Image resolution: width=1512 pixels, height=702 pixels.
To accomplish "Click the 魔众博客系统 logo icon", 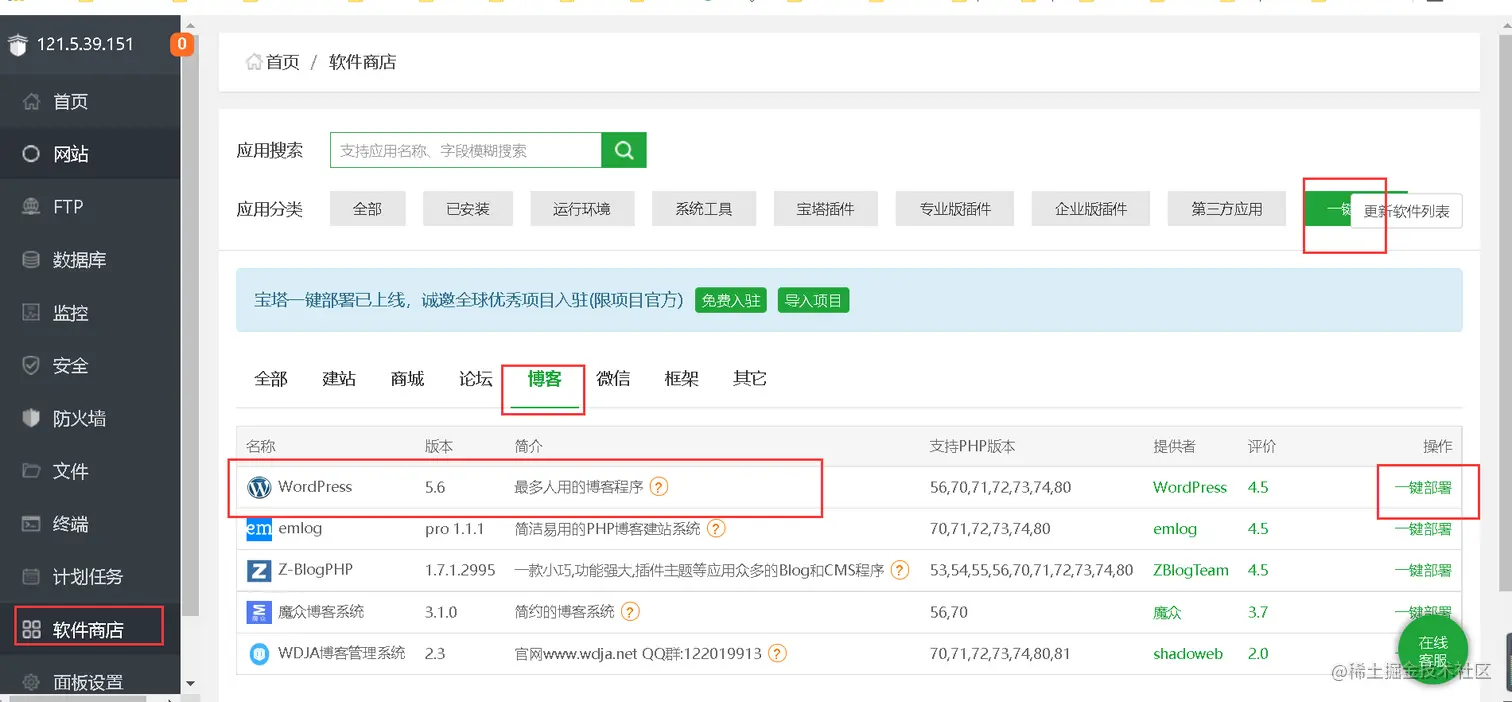I will tap(259, 612).
